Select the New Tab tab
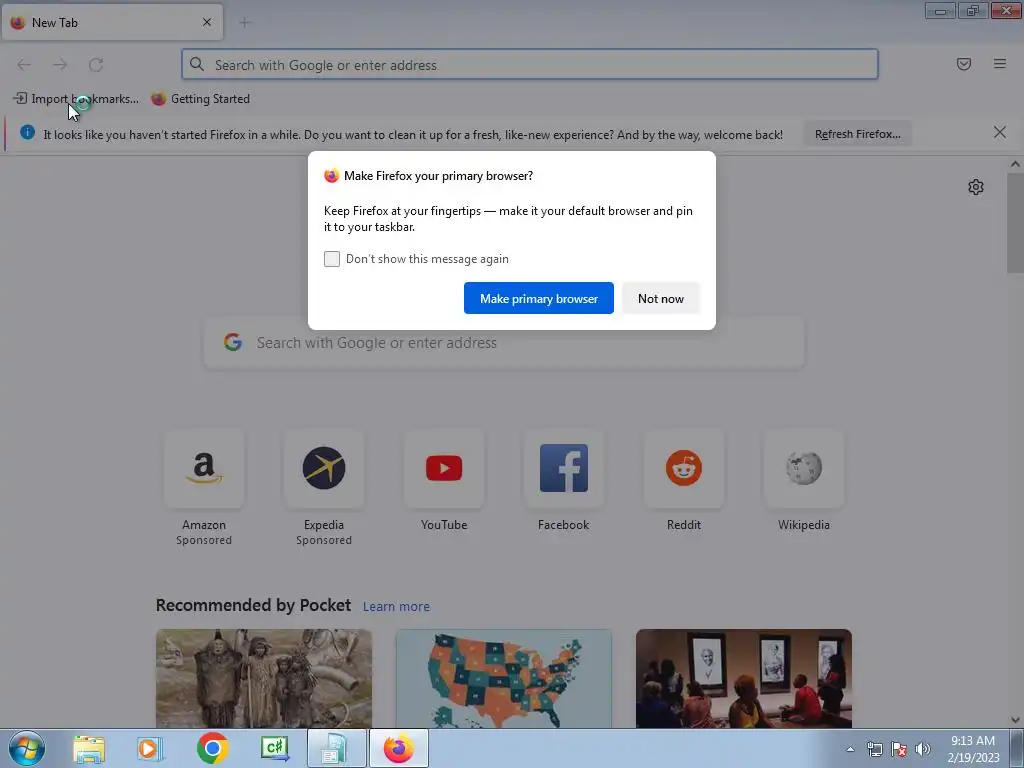1024x768 pixels. click(112, 22)
